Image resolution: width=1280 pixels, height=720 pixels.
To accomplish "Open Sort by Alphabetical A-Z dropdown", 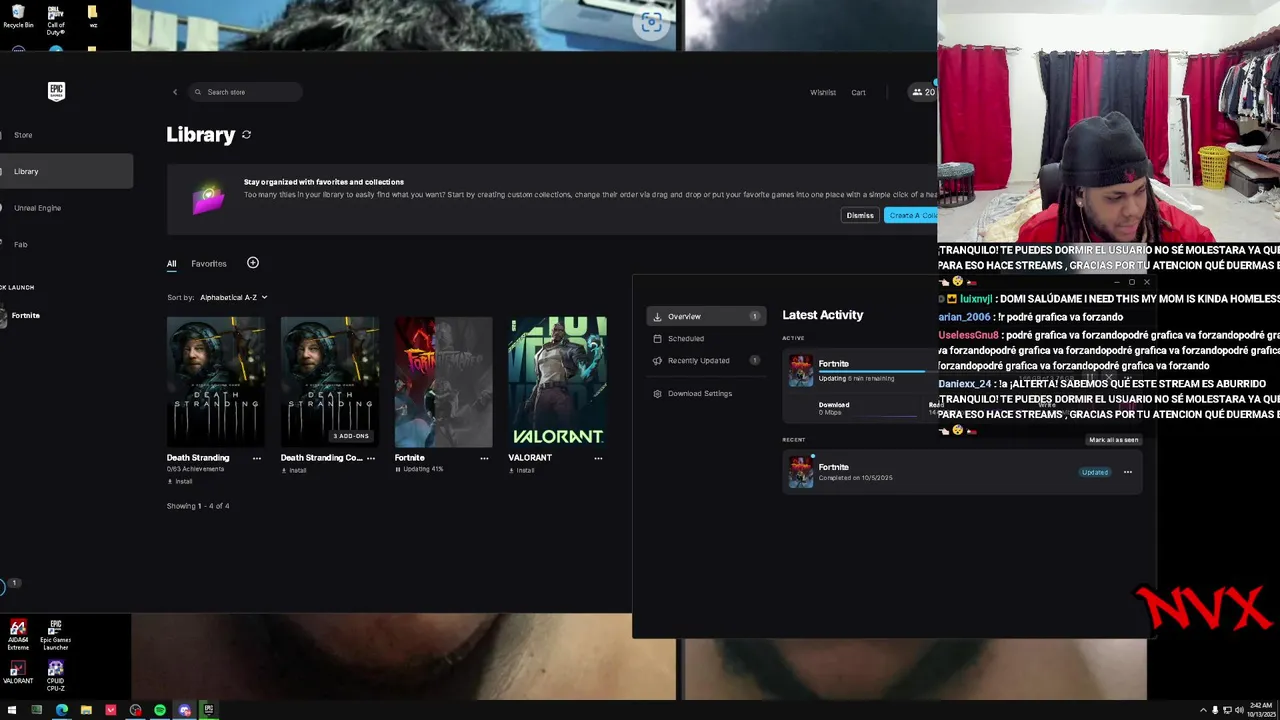I will [233, 297].
